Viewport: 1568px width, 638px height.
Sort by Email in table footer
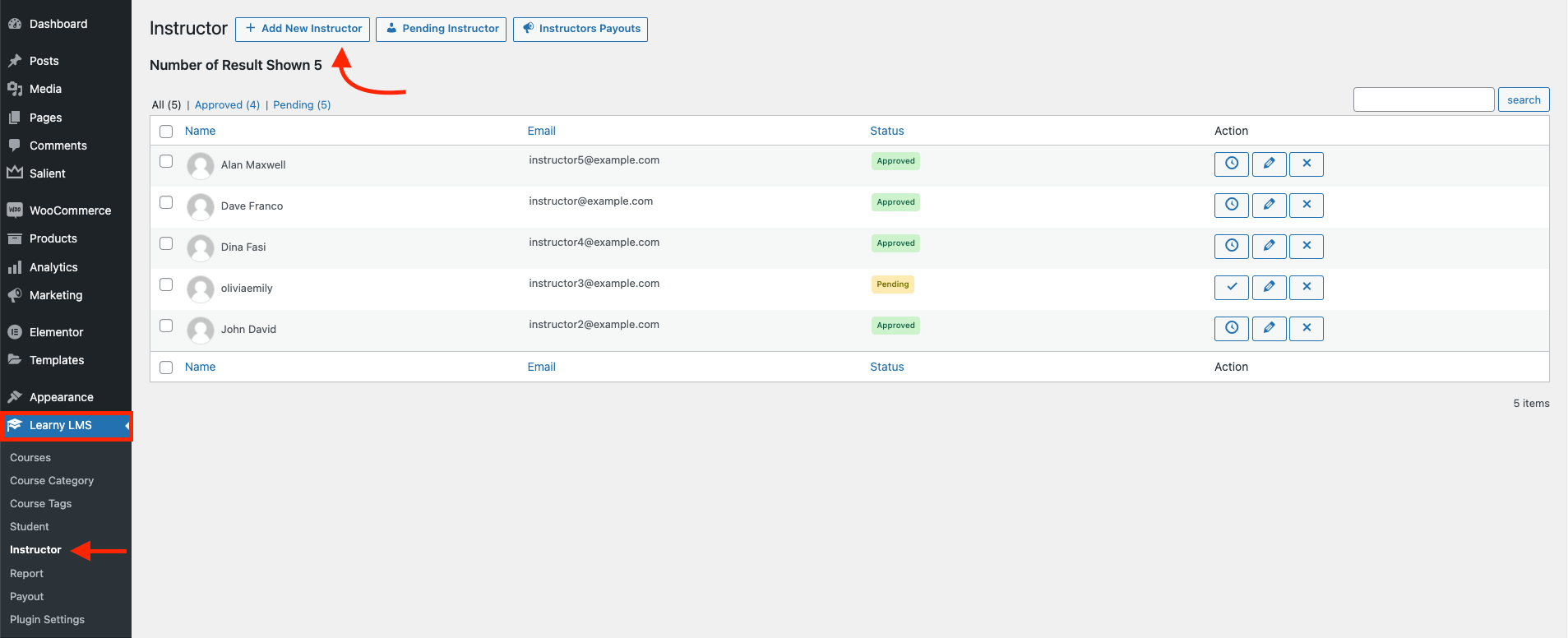coord(541,367)
